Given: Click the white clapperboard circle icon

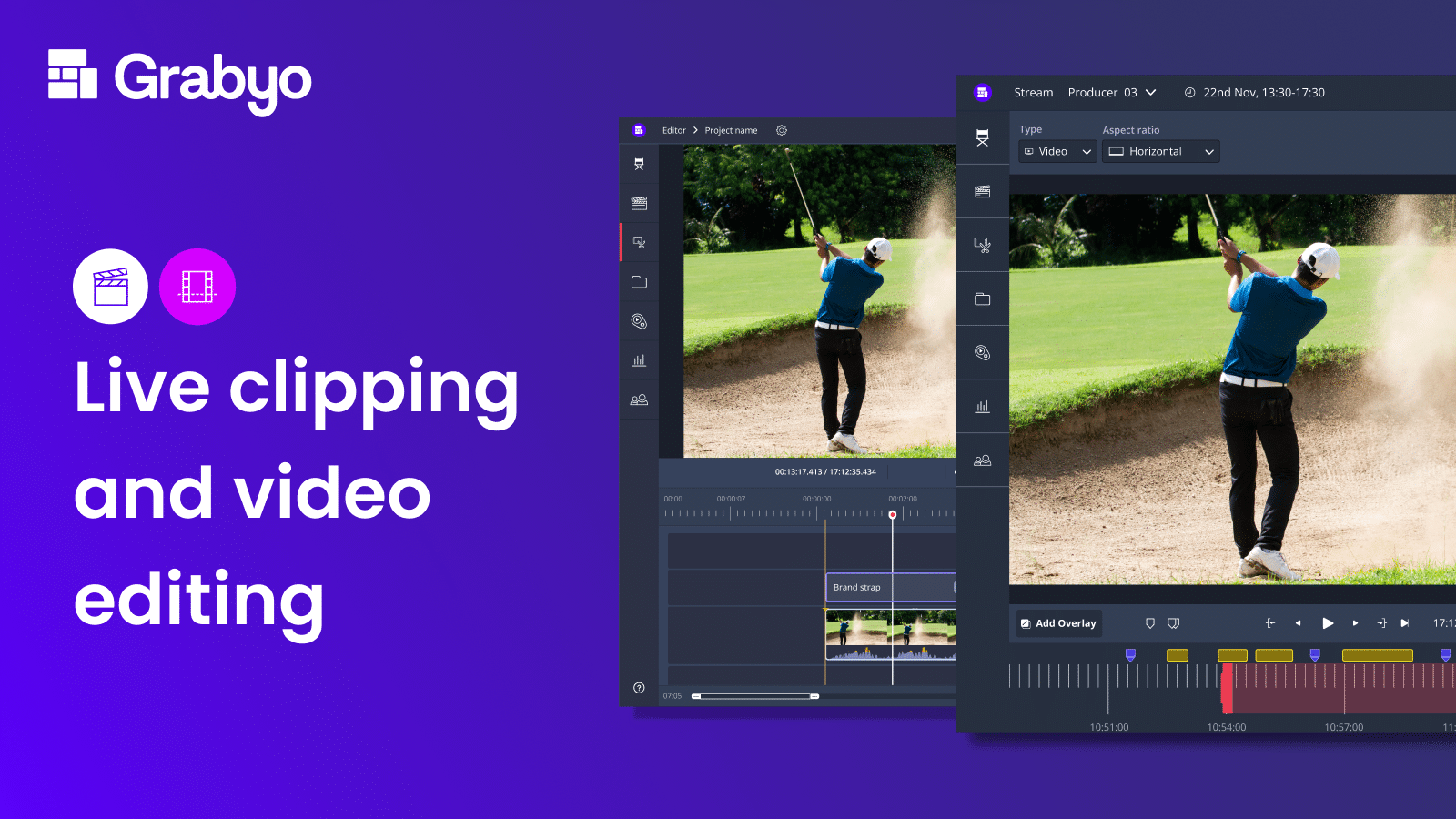Looking at the screenshot, I should click(x=110, y=287).
